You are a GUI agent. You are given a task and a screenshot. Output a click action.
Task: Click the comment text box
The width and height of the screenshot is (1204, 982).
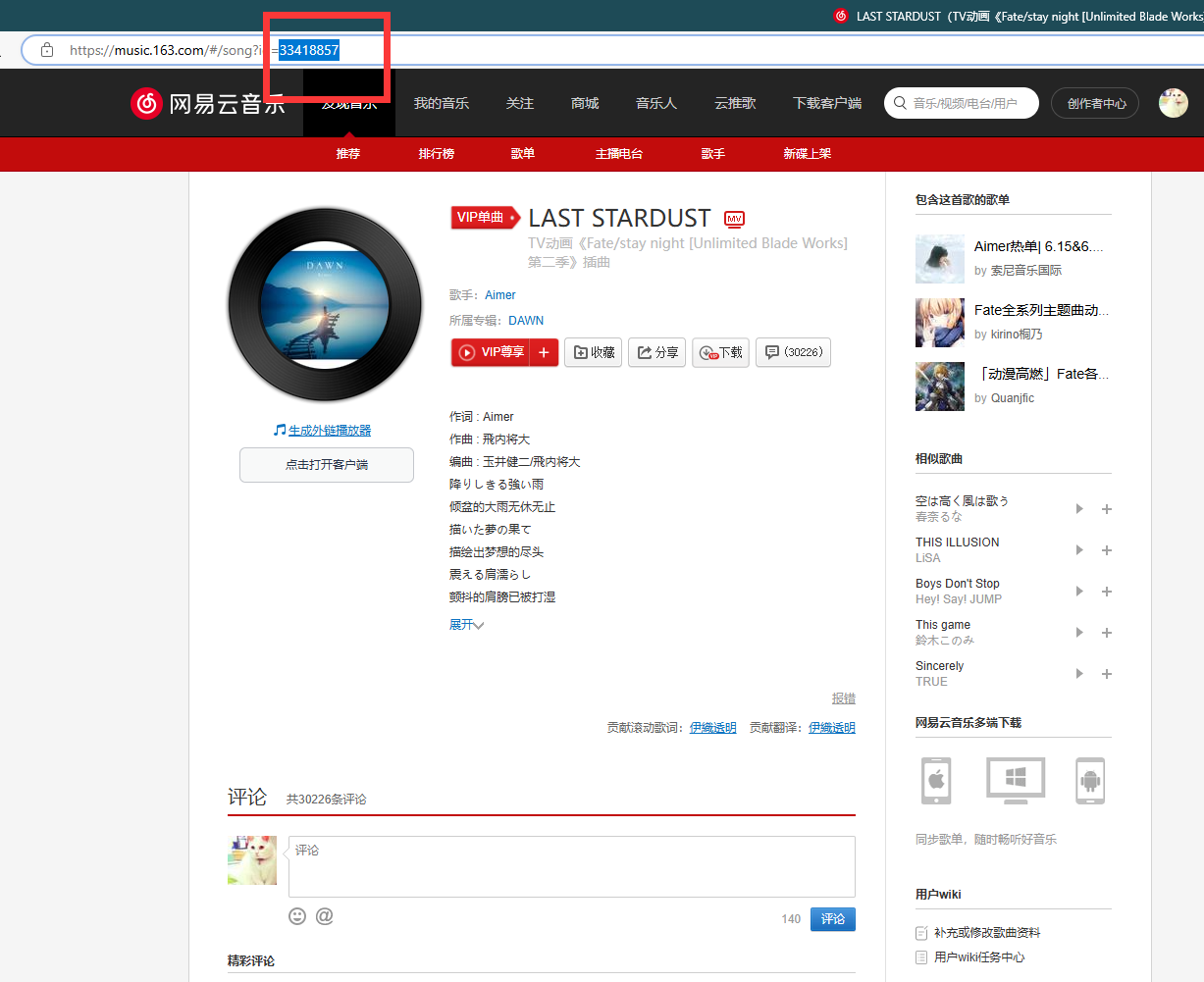pos(572,866)
